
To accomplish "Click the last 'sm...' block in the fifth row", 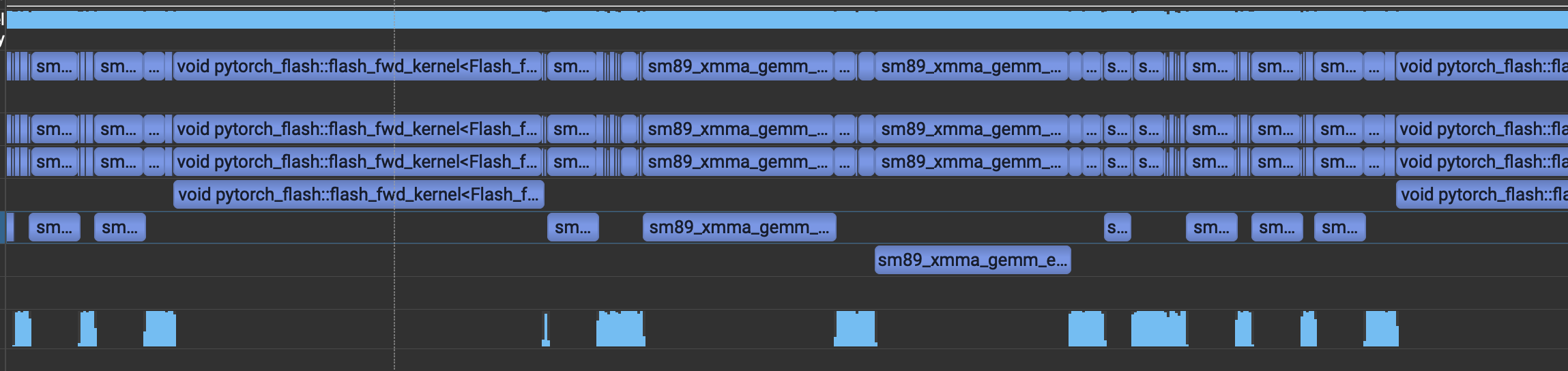I will pos(1340,227).
